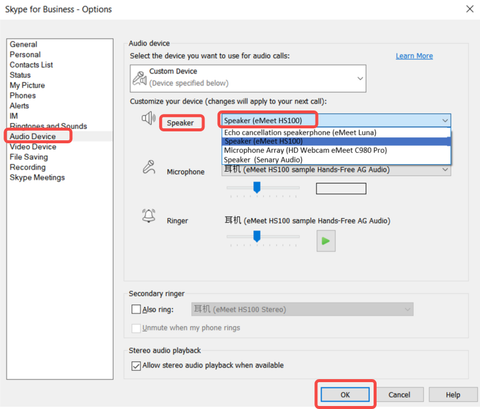Click the Speaker label
Image resolution: width=480 pixels, height=409 pixels.
pos(180,123)
